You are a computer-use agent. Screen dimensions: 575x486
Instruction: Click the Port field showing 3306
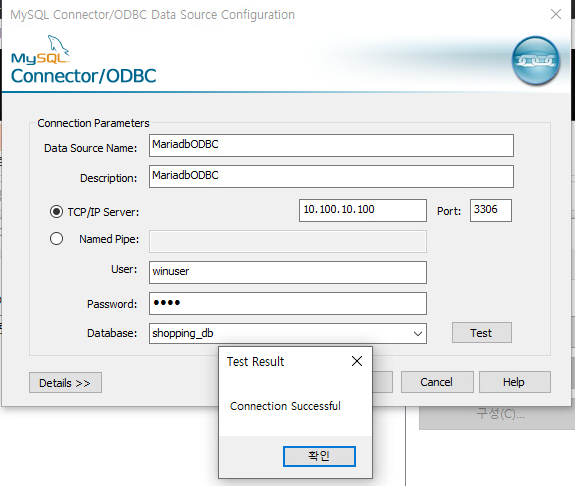click(491, 210)
